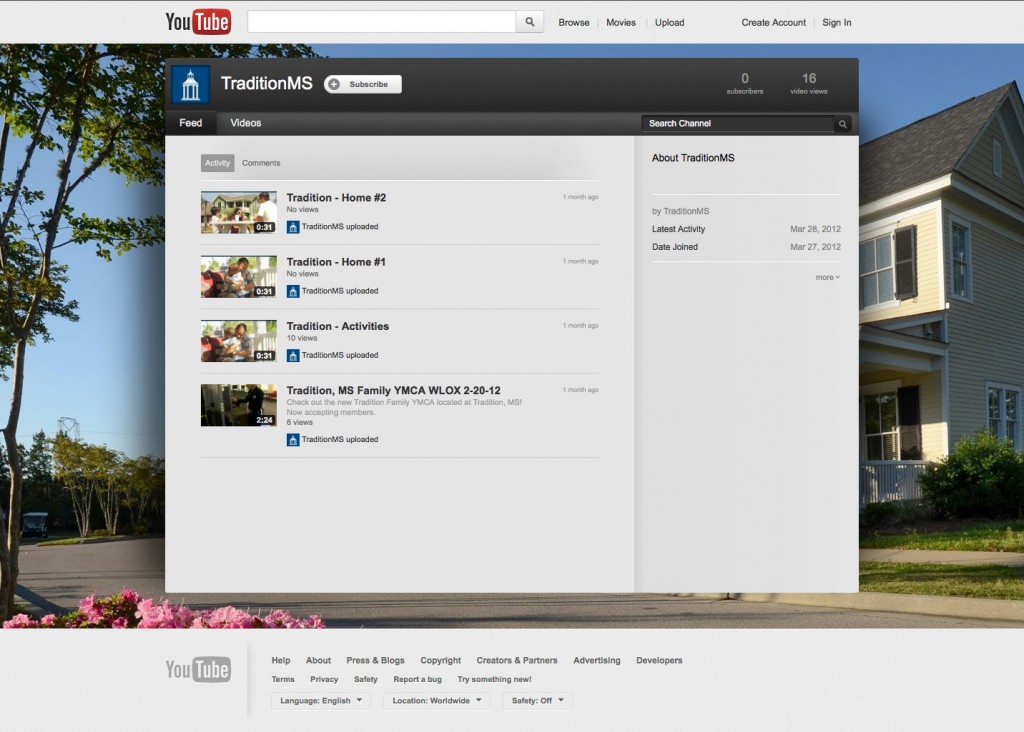Click the Try something new! link
This screenshot has height=732, width=1024.
point(494,679)
